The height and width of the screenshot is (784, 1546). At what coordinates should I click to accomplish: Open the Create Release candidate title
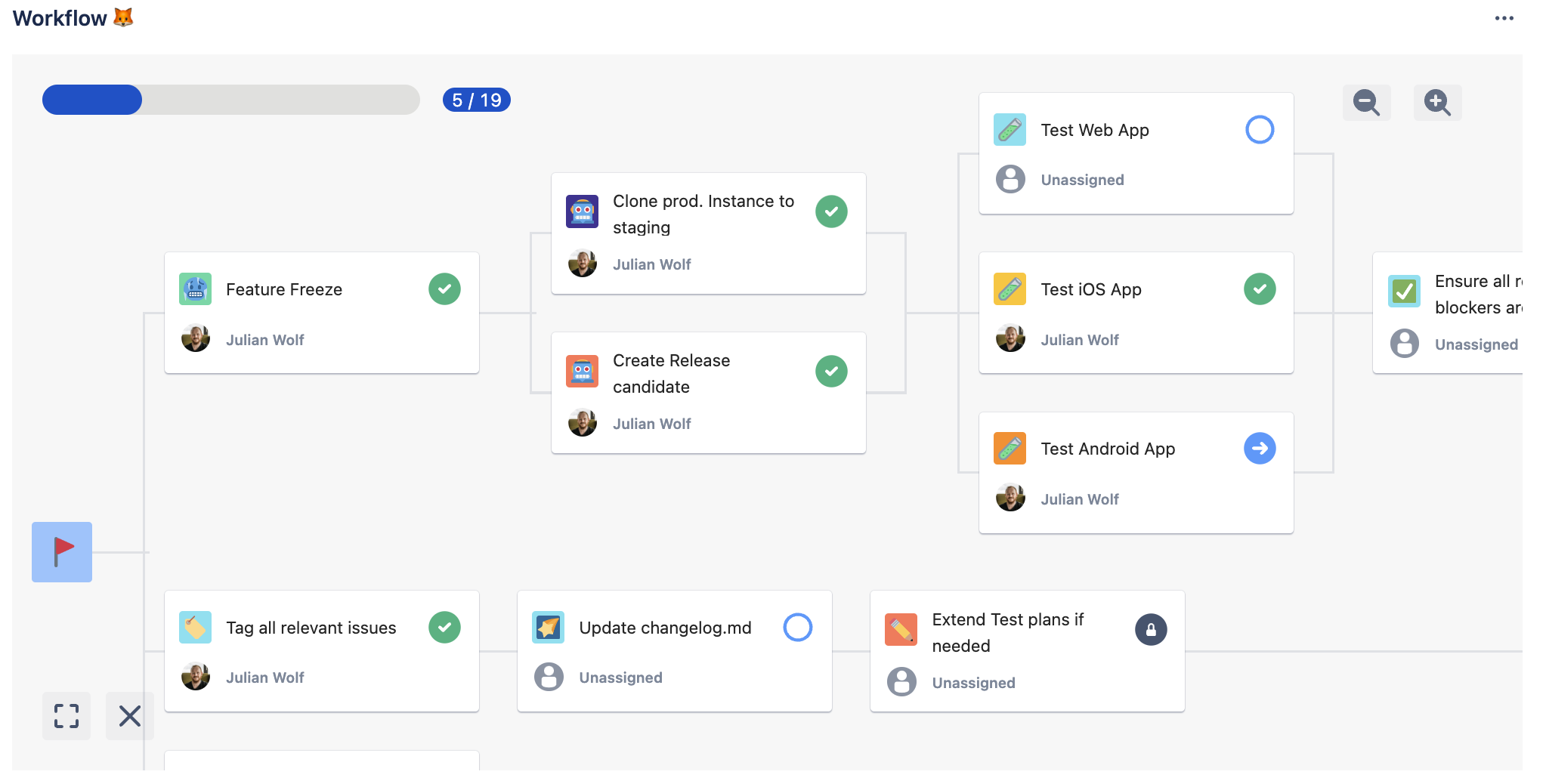(x=672, y=373)
